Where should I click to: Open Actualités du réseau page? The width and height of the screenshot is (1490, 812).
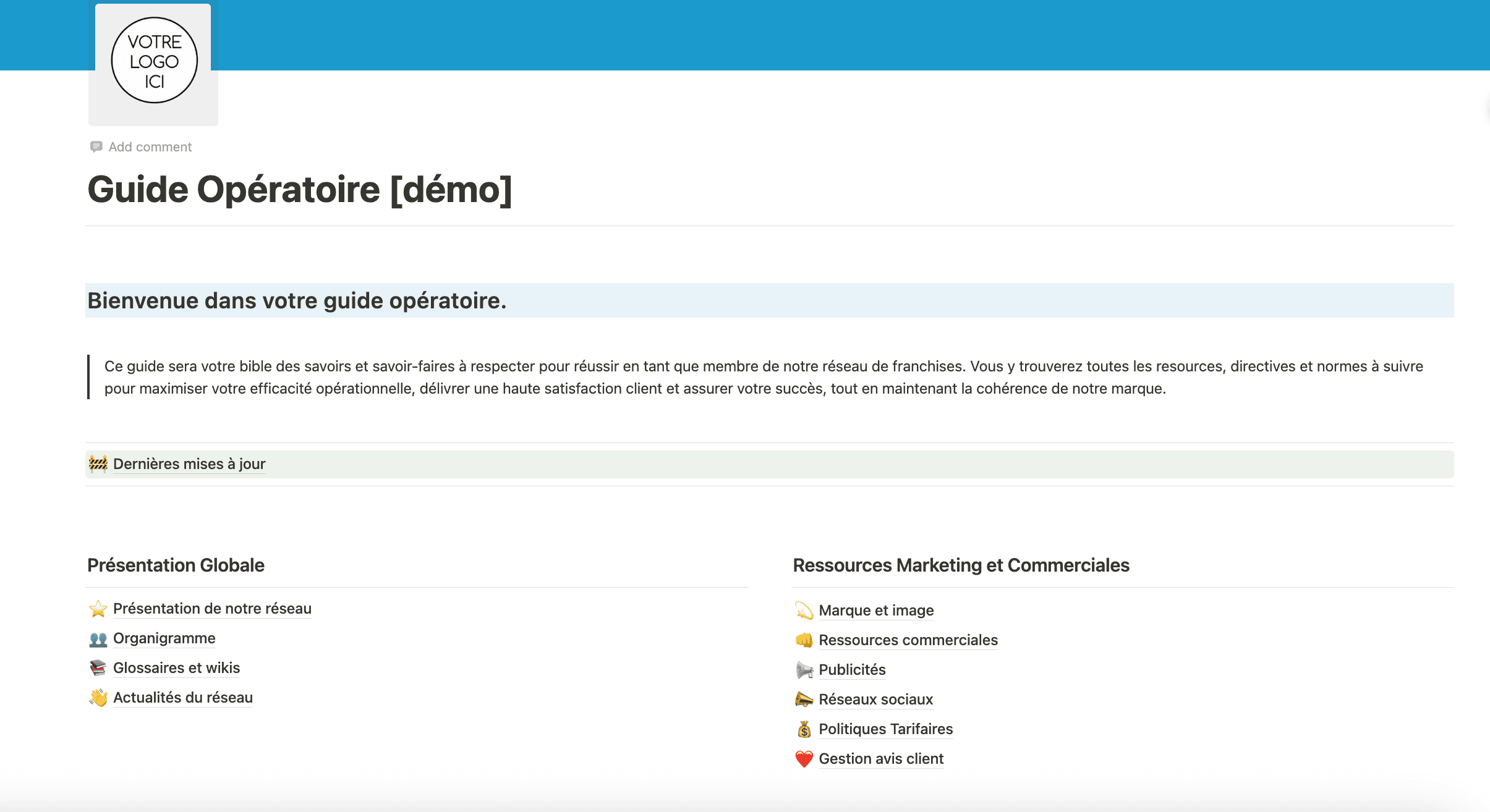tap(183, 698)
